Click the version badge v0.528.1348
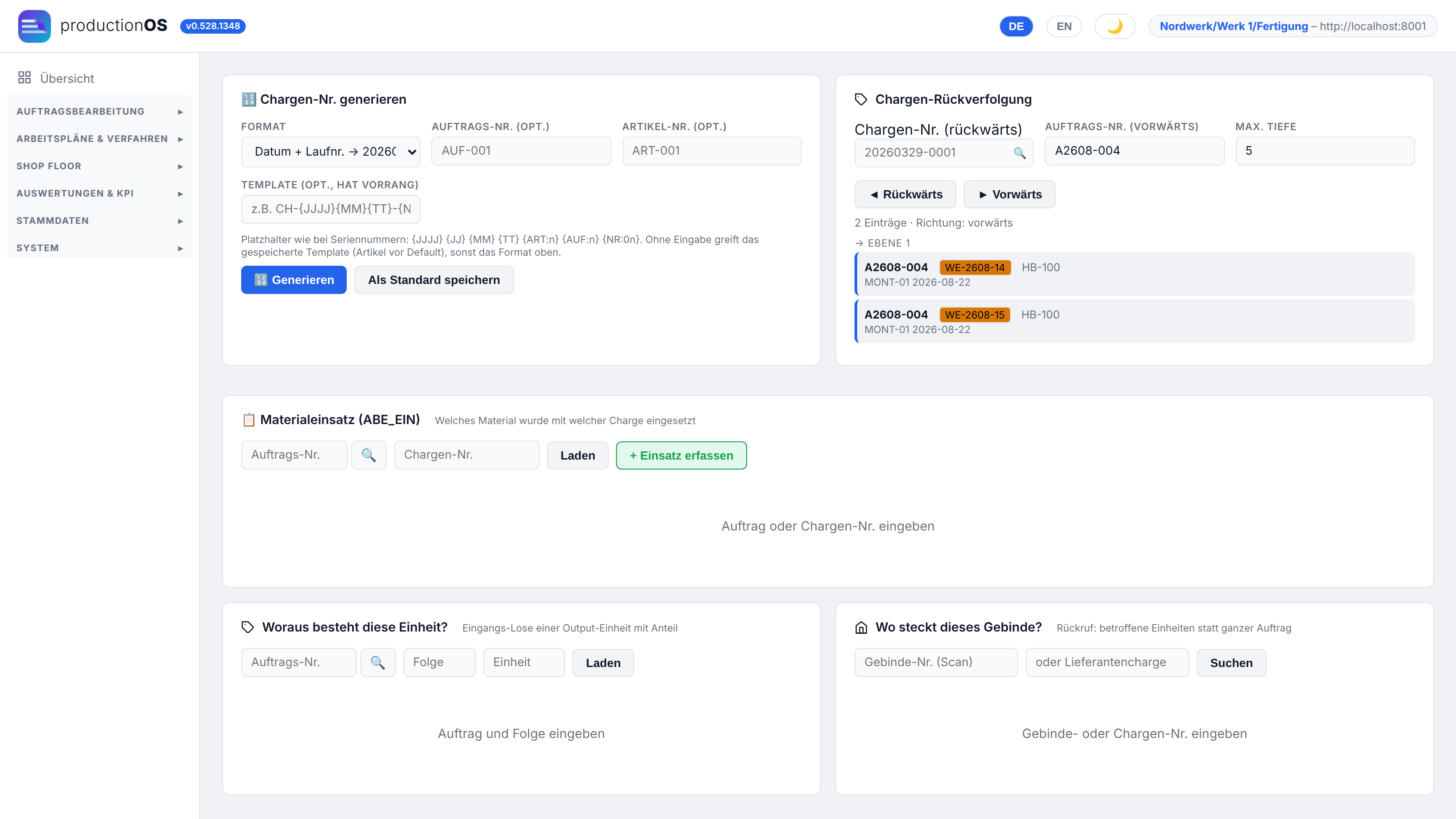The image size is (1456, 819). point(212,26)
